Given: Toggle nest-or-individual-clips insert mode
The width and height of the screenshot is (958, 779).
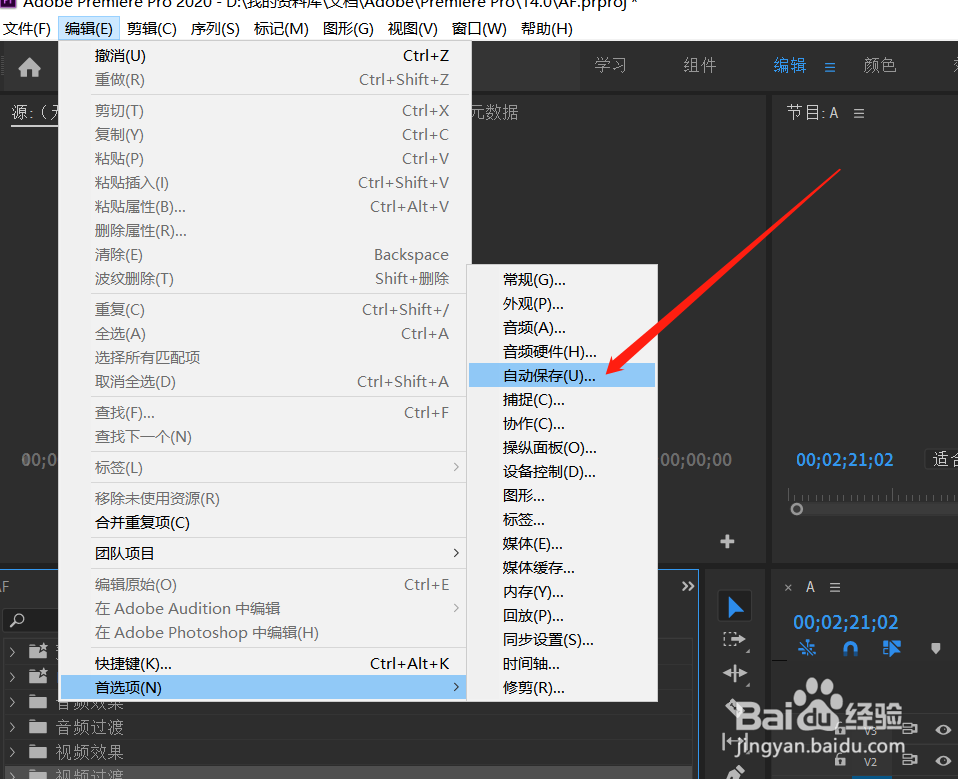Looking at the screenshot, I should tap(807, 648).
